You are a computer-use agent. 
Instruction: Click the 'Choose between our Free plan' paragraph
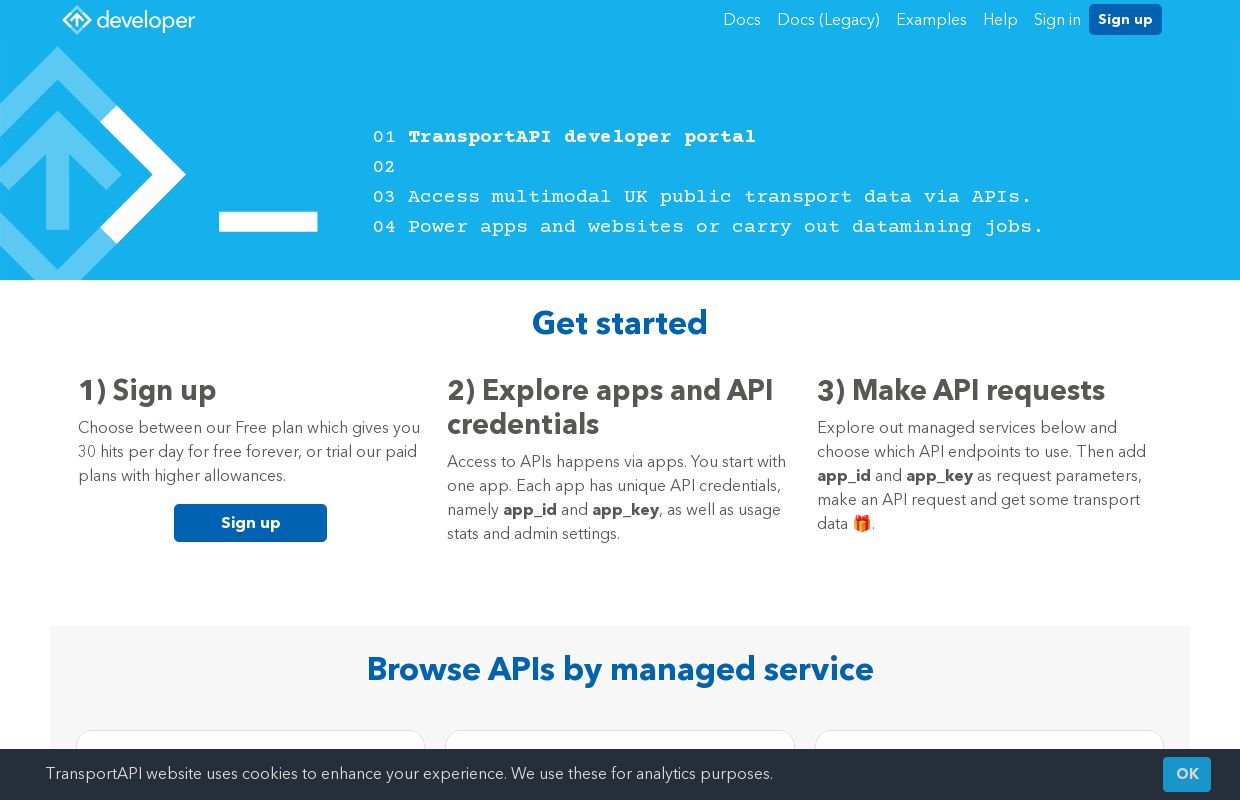[x=250, y=452]
